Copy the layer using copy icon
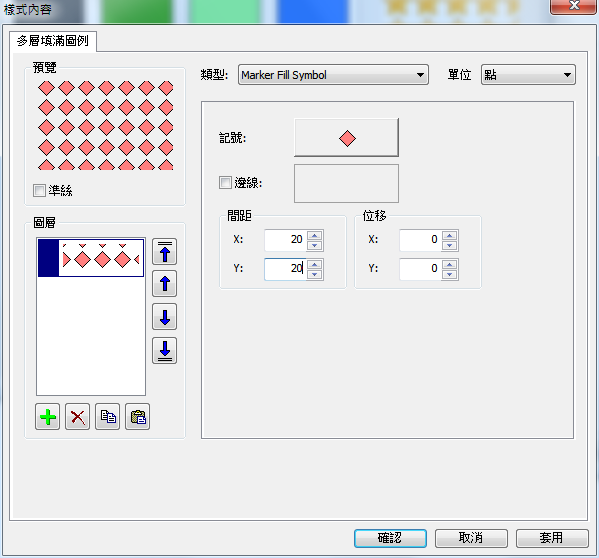 click(108, 417)
